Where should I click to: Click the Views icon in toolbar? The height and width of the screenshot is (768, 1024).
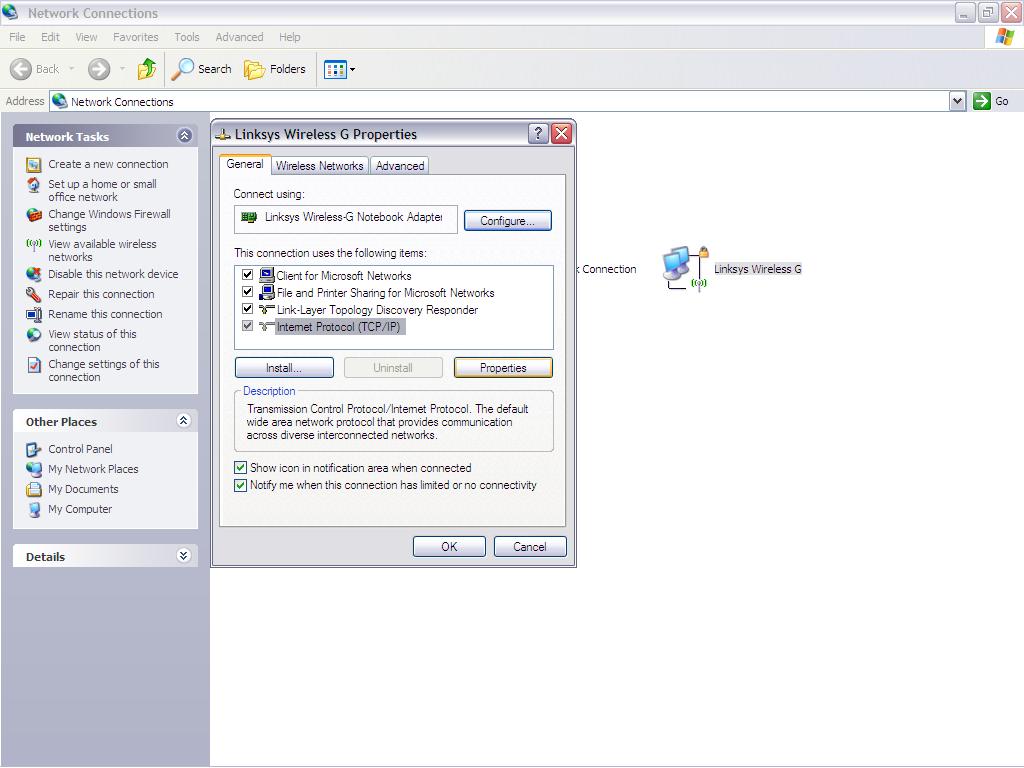tap(335, 69)
